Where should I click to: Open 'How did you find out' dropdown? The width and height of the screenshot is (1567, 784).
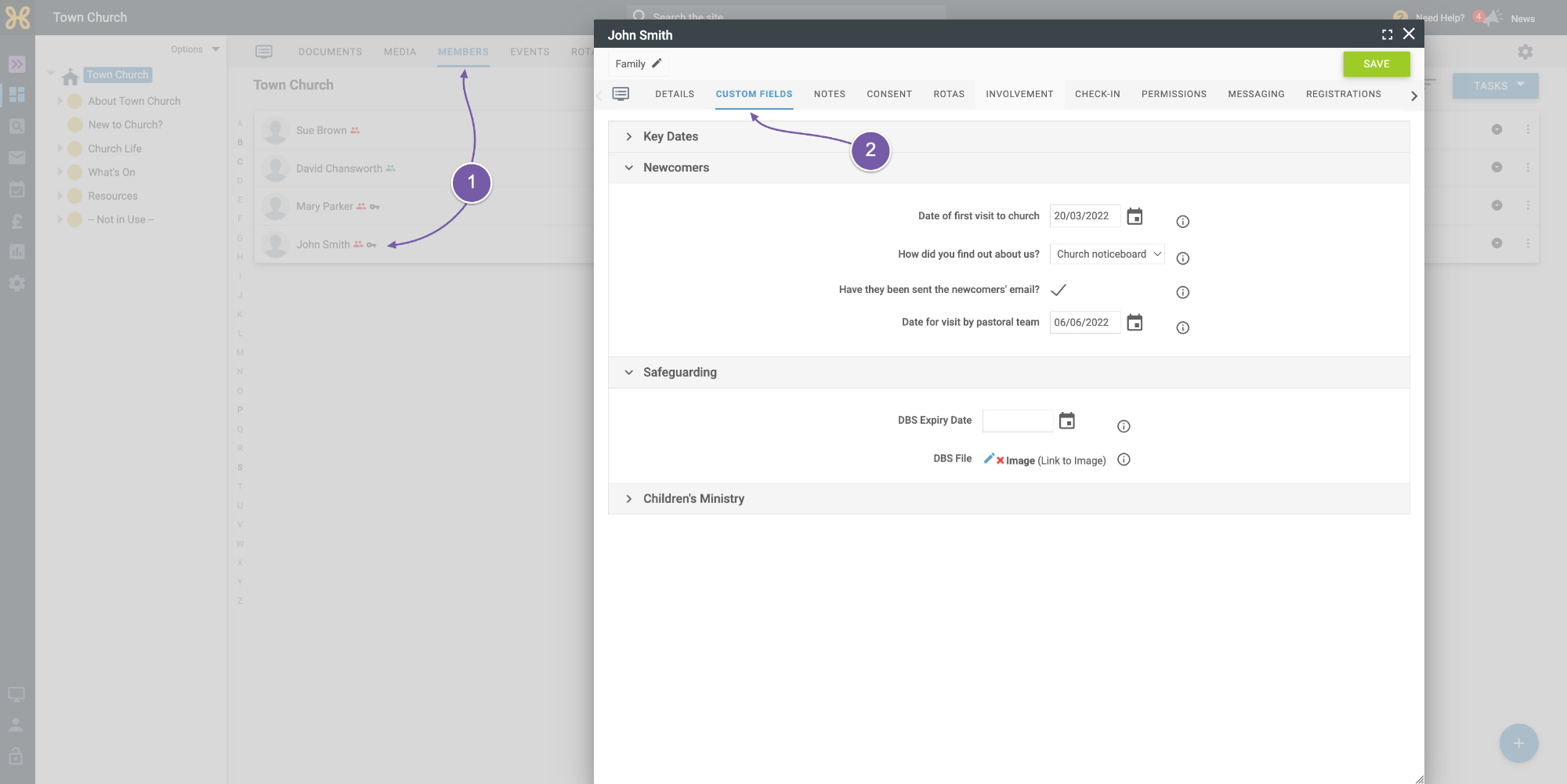1107,255
